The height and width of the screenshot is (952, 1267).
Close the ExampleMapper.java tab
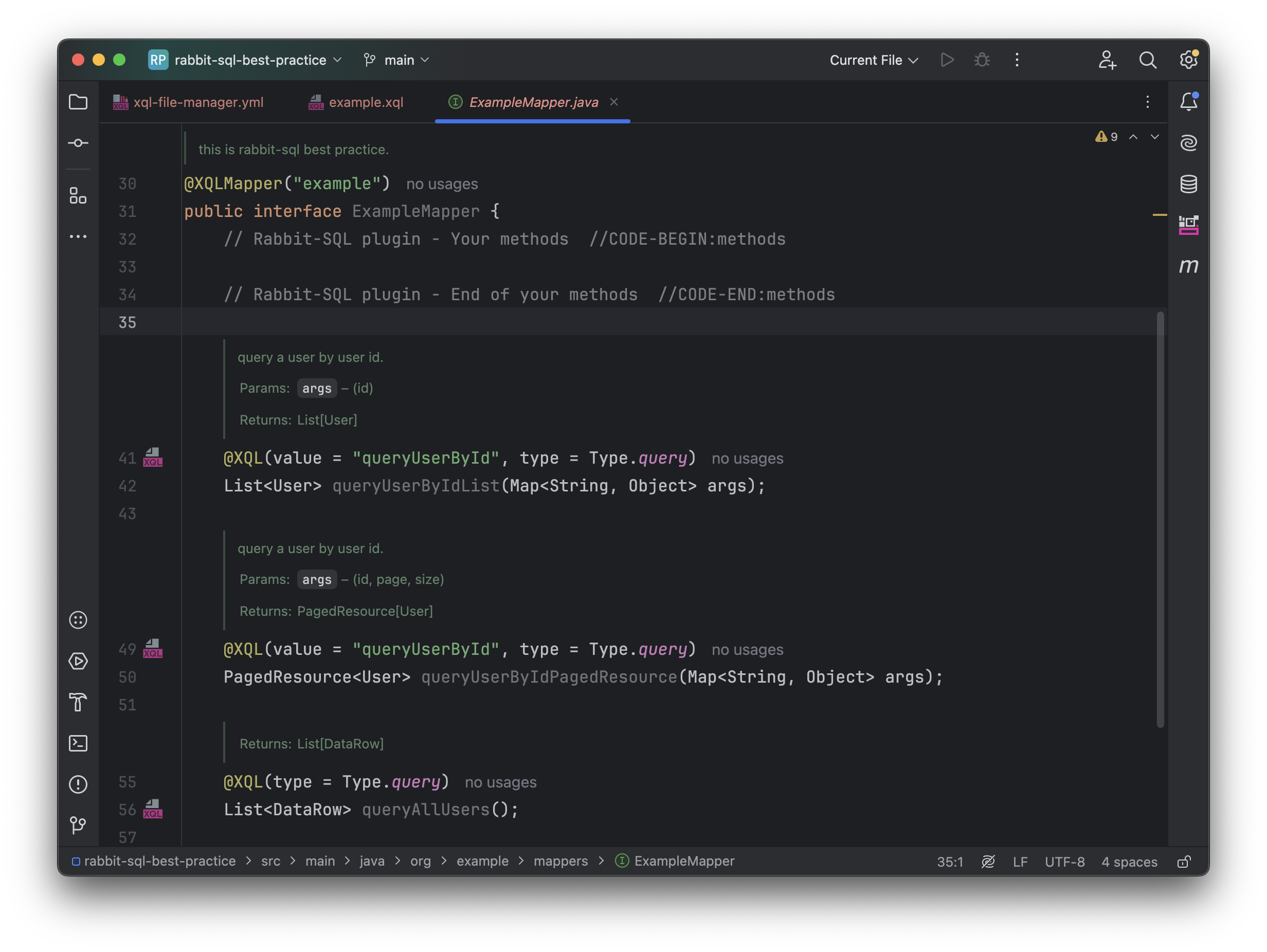point(613,102)
